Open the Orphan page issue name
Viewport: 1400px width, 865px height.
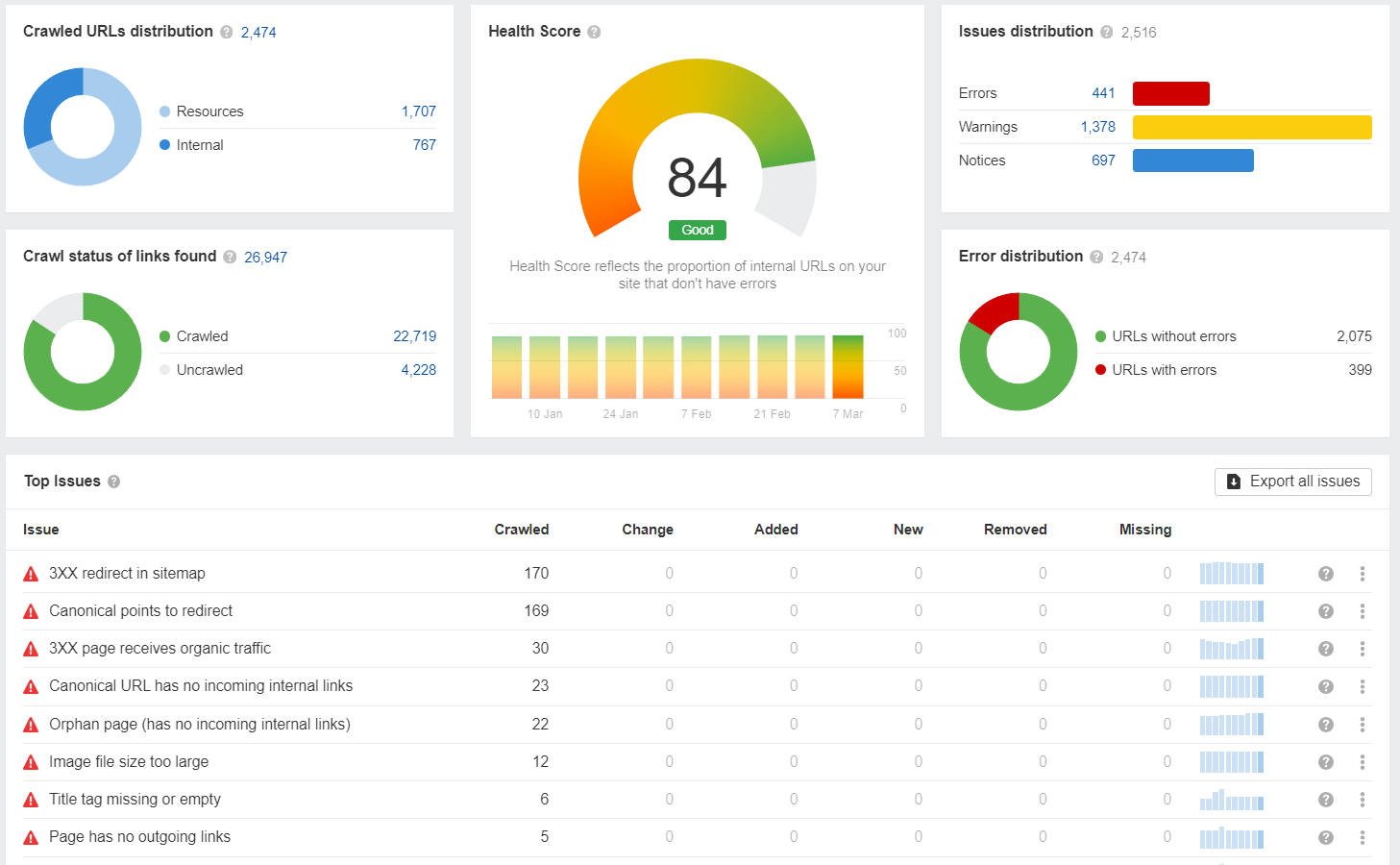click(x=200, y=725)
